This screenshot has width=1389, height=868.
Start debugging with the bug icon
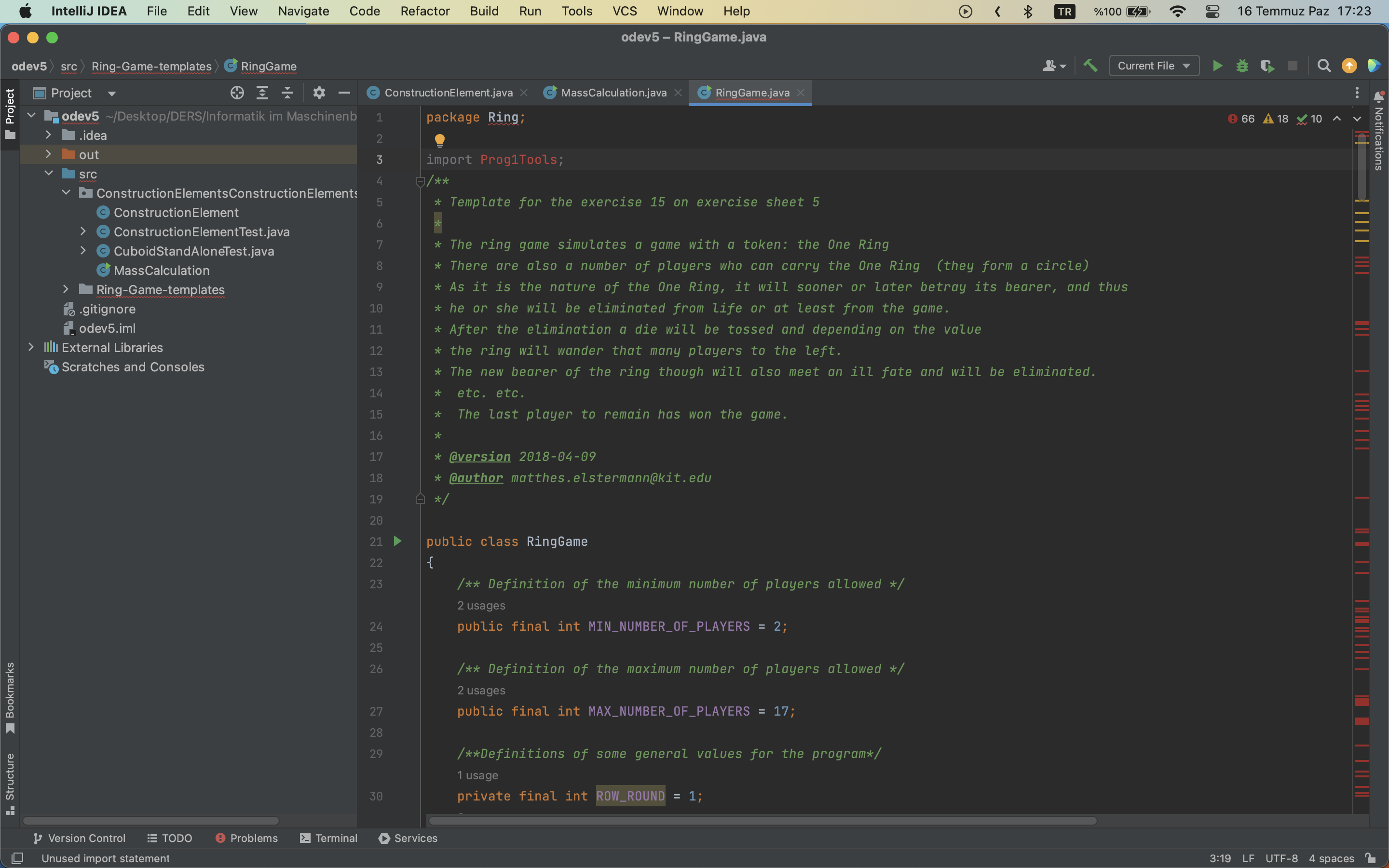(x=1242, y=66)
